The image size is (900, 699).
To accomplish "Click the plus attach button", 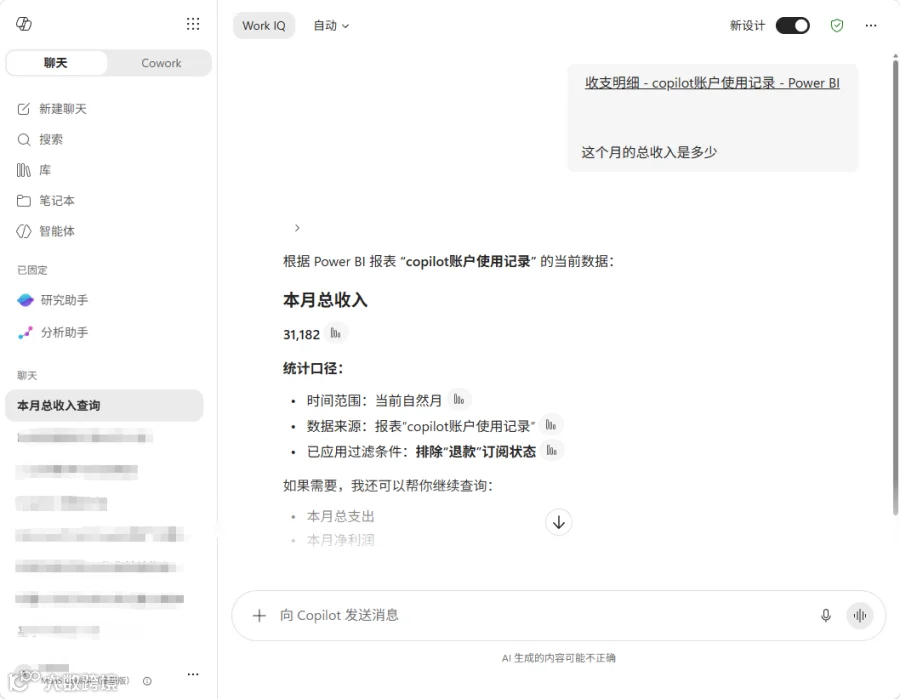I will (259, 616).
